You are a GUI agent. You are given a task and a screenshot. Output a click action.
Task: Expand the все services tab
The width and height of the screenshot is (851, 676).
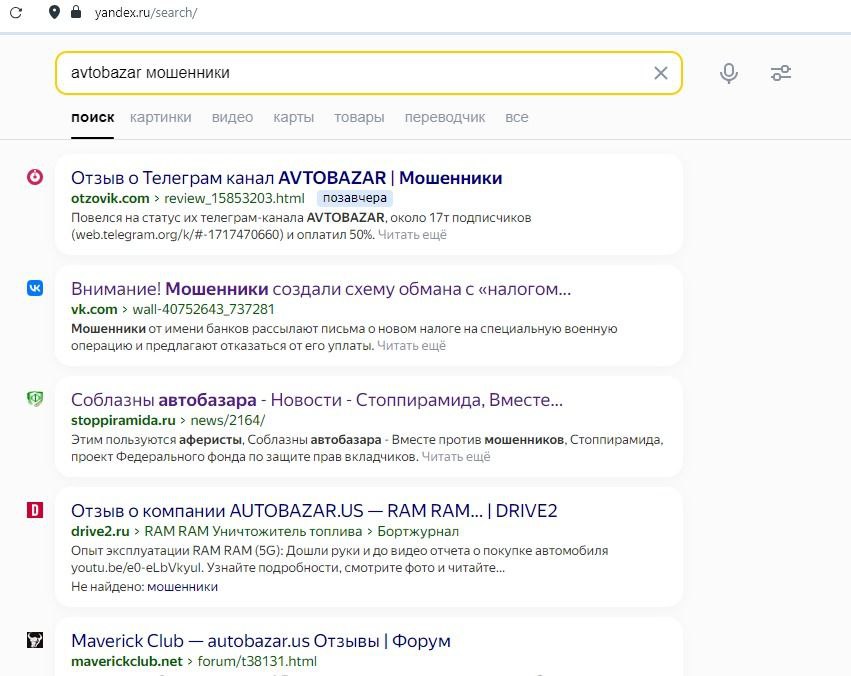517,117
